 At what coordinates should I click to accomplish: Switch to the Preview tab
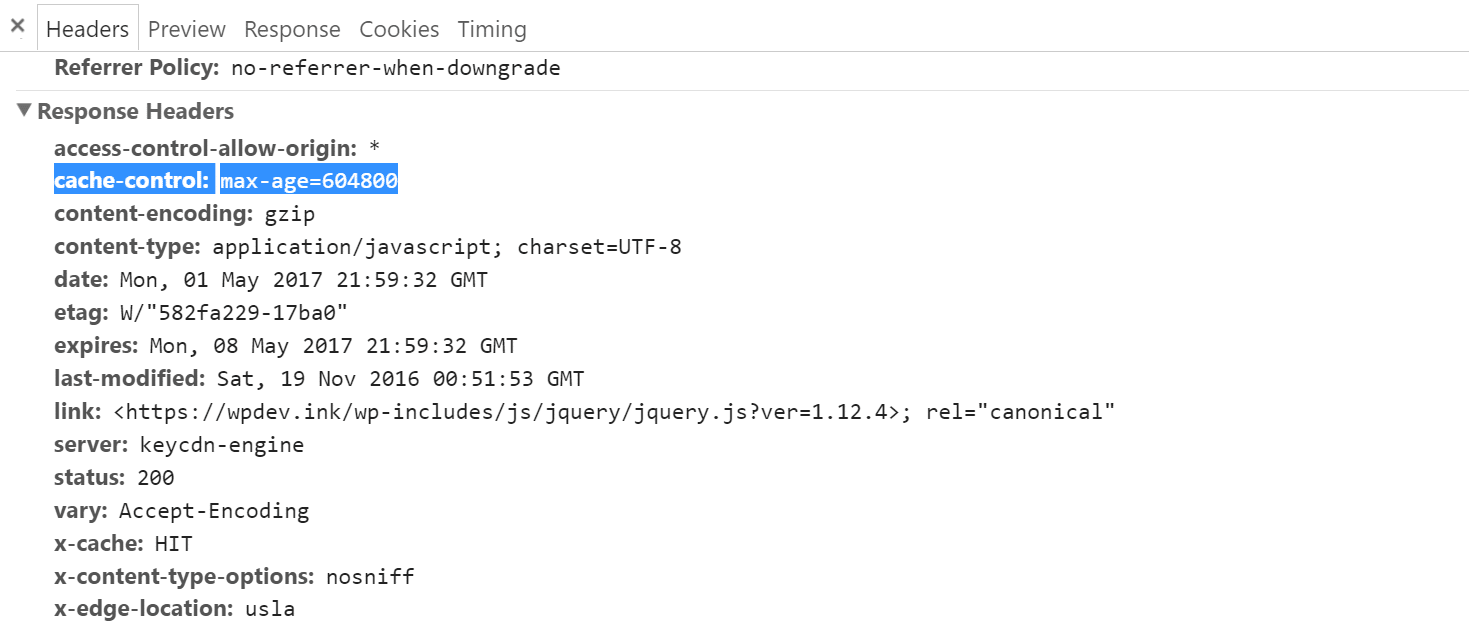point(186,29)
